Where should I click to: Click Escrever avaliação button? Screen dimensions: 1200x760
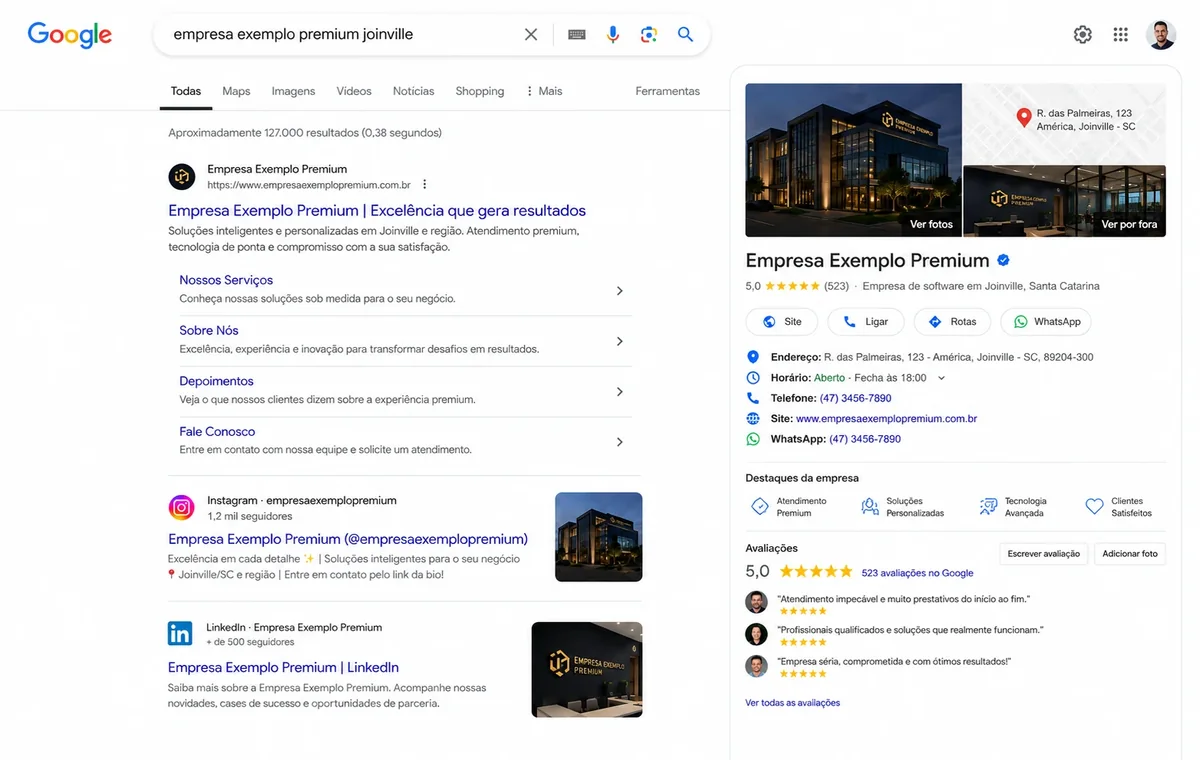1043,553
